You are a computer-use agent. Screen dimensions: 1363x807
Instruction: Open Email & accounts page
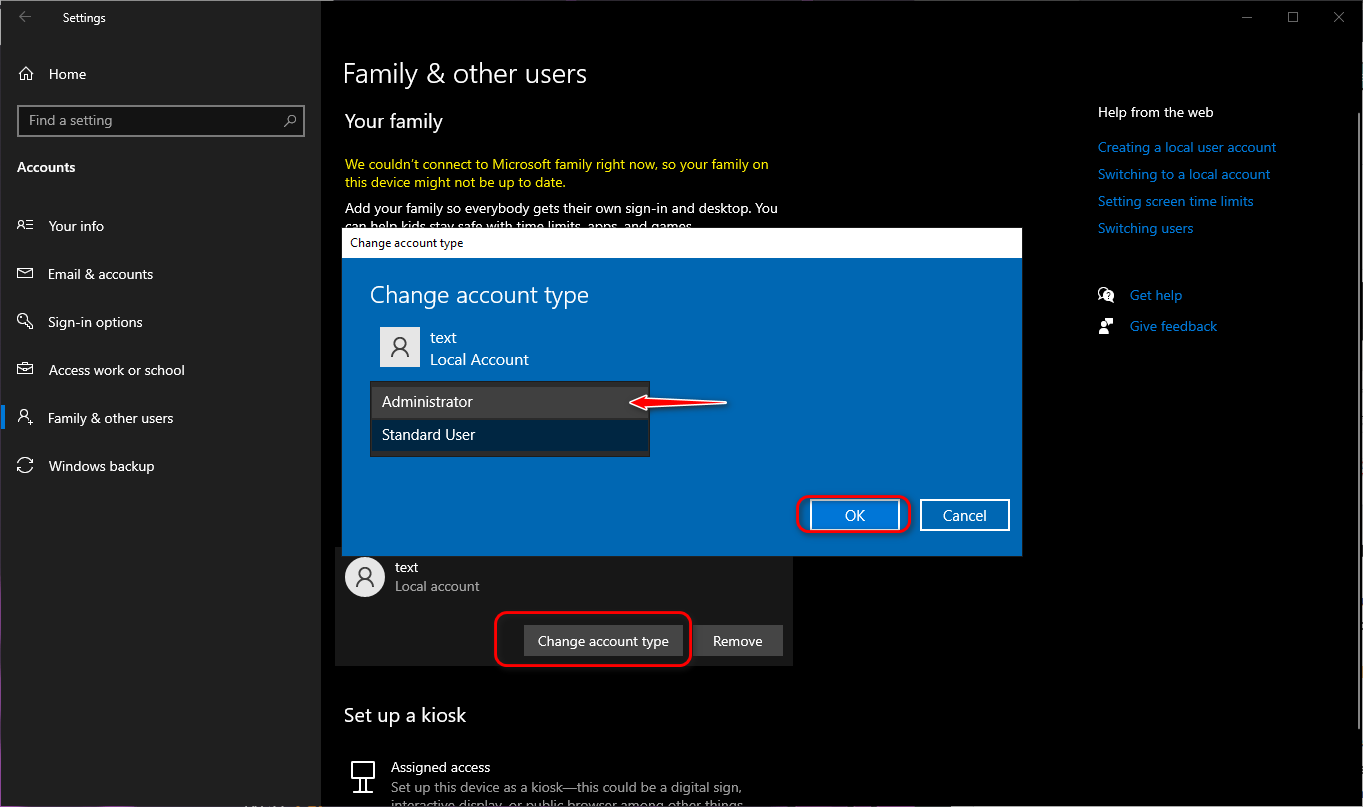point(100,274)
